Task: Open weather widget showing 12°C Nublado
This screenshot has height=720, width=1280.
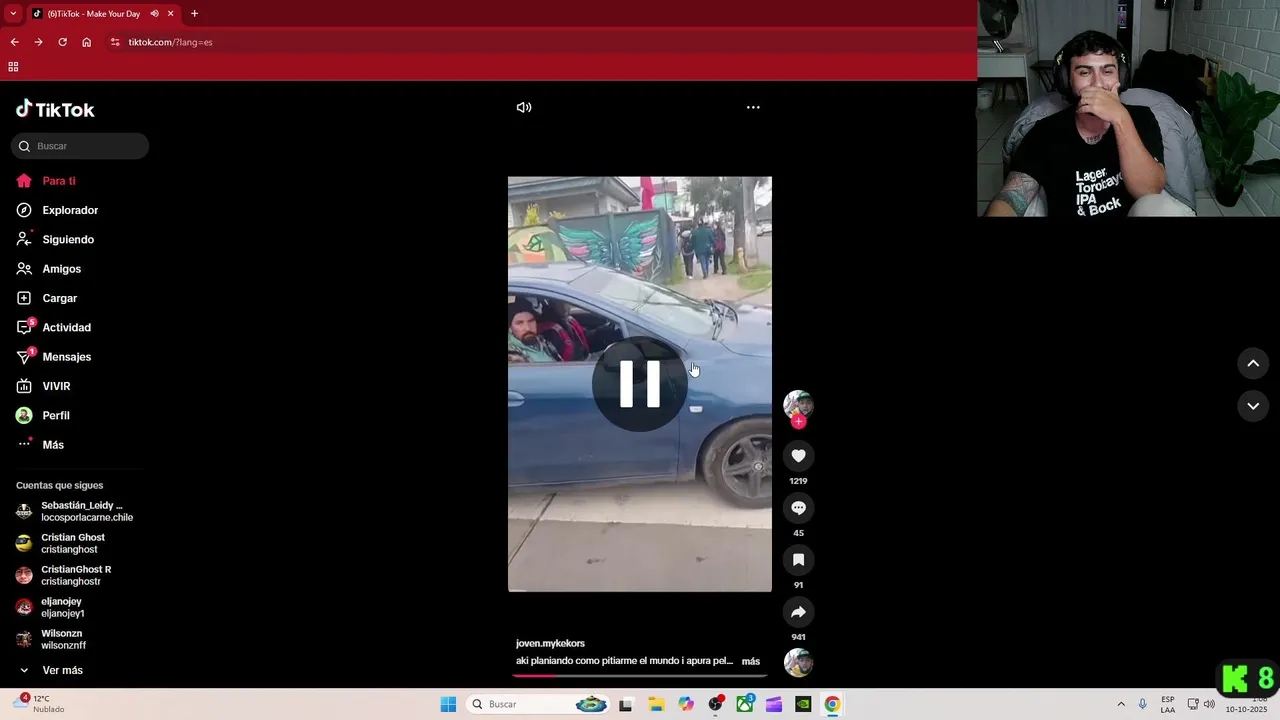Action: [x=40, y=704]
